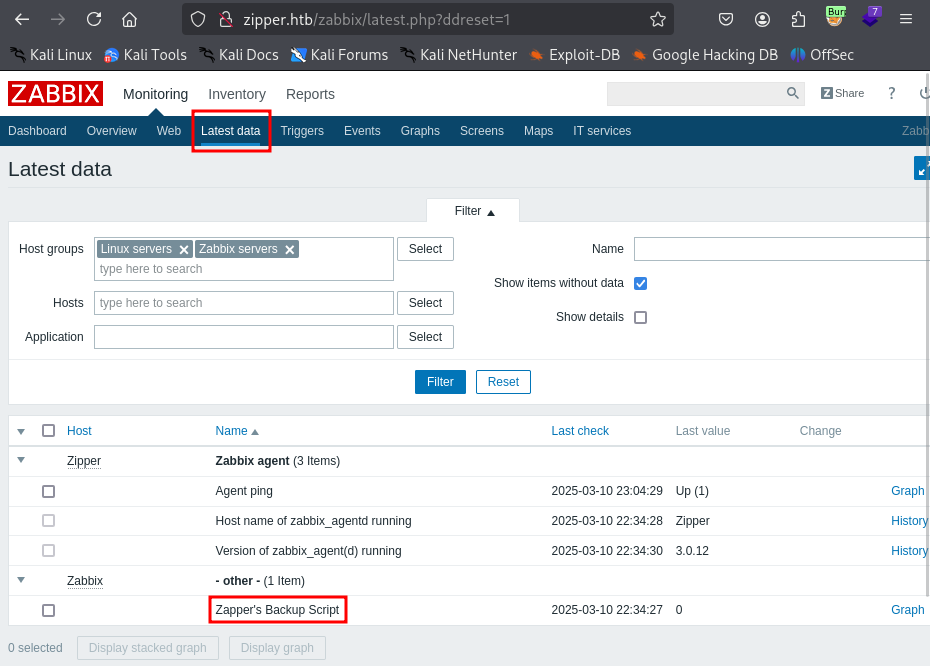
Task: Switch to the Dashboard tab
Action: [x=37, y=131]
